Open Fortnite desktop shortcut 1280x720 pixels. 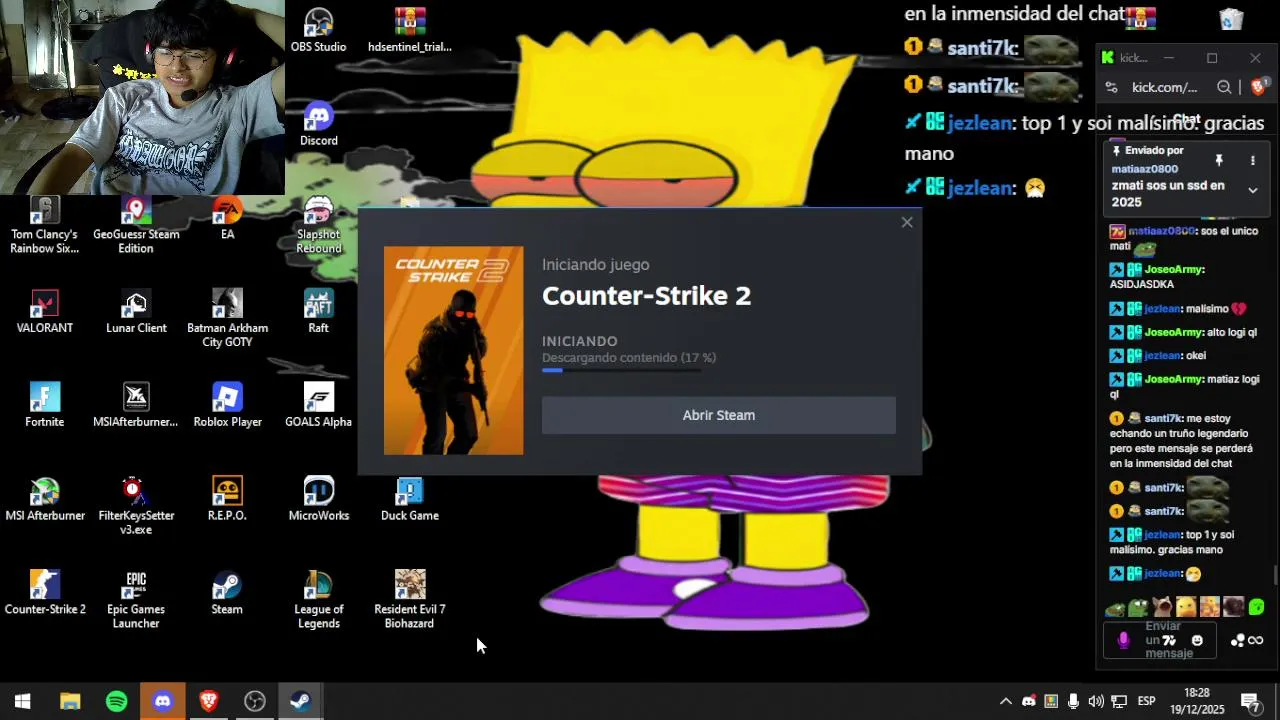coord(45,405)
